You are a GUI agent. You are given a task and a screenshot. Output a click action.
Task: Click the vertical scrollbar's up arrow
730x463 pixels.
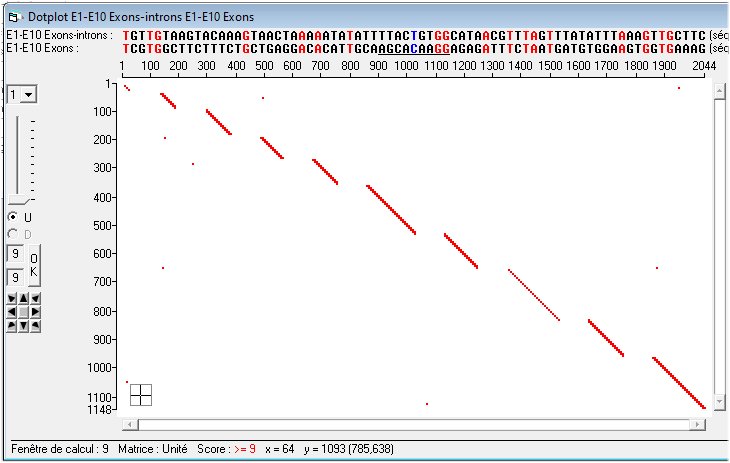tap(718, 90)
